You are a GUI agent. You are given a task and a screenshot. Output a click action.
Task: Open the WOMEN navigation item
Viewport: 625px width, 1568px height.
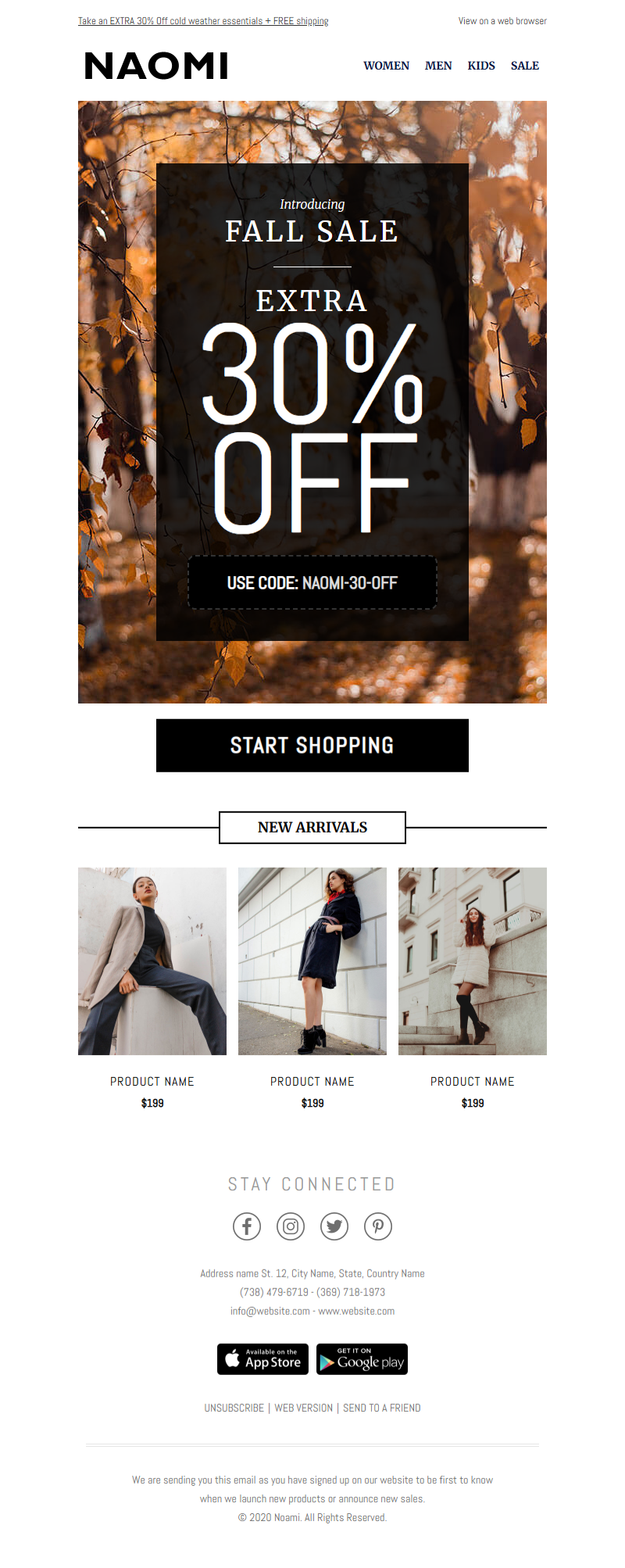(386, 66)
